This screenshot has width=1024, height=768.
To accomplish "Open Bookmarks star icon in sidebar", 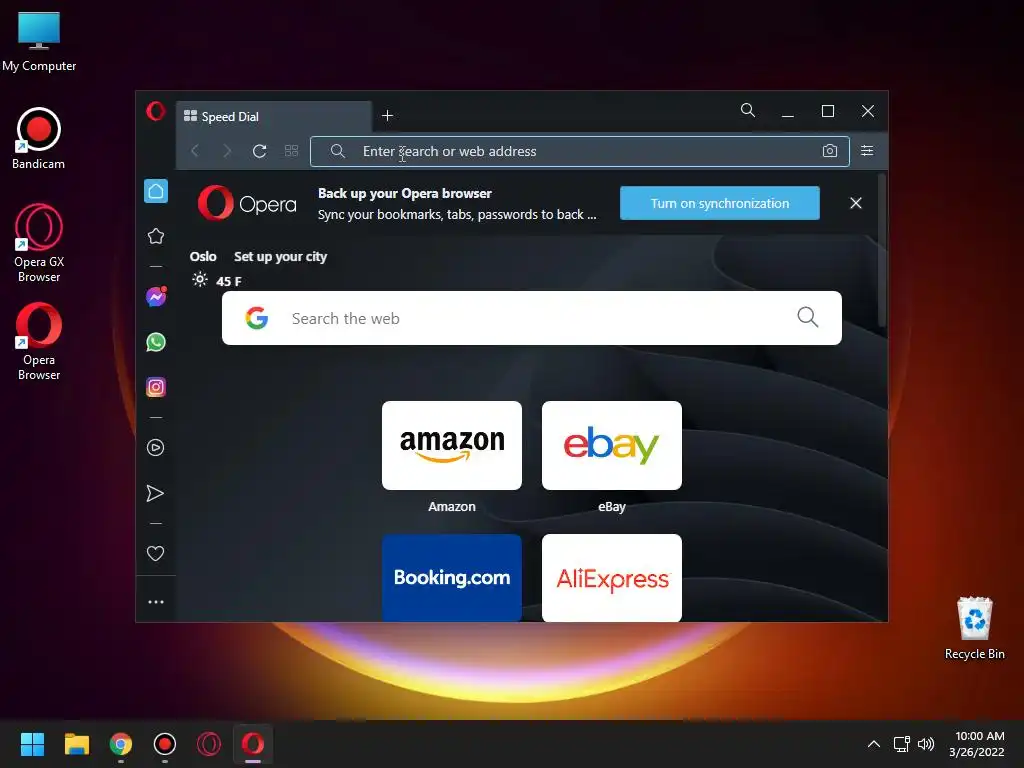I will (x=155, y=236).
